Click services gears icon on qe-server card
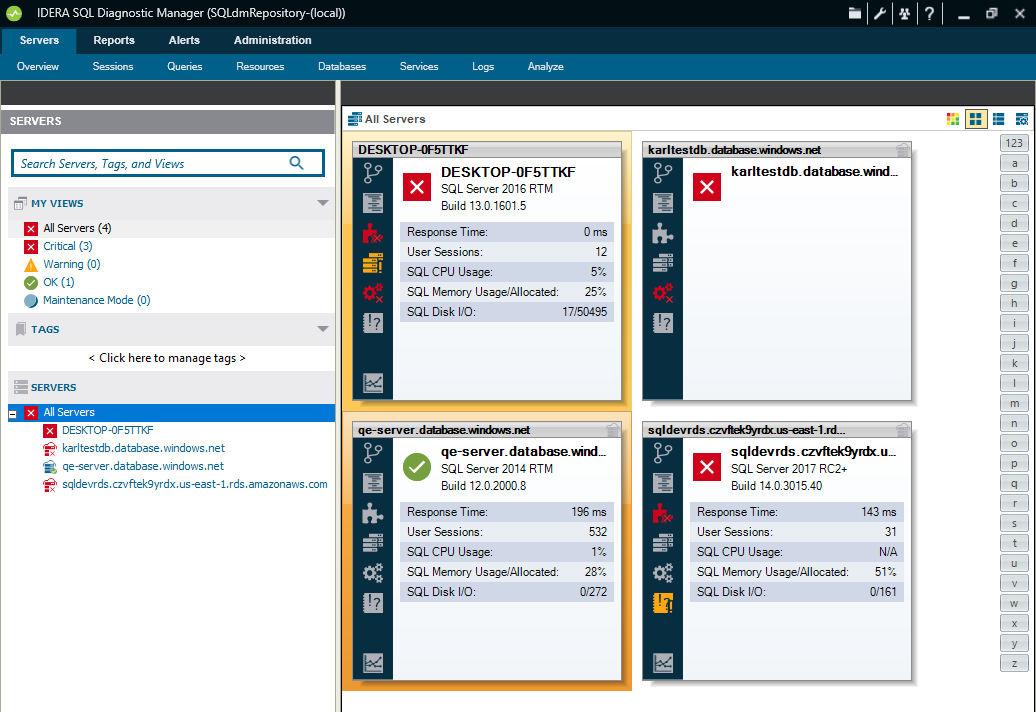1036x712 pixels. point(373,573)
